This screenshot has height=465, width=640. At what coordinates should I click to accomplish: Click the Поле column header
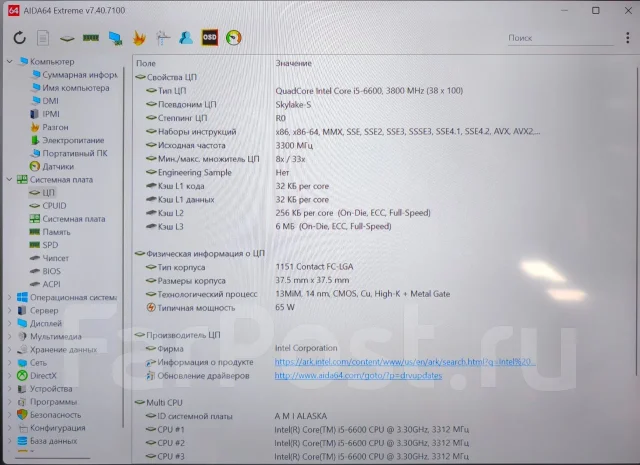(x=146, y=63)
